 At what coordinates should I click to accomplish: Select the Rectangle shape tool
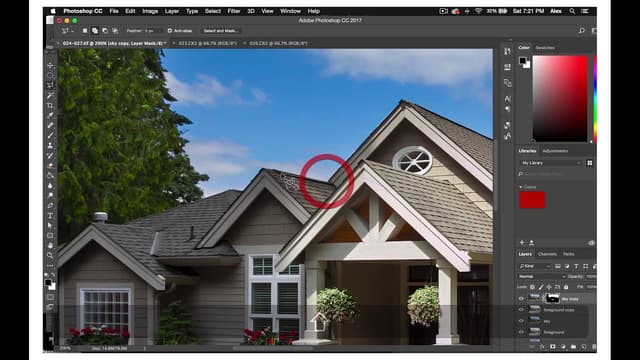50,236
